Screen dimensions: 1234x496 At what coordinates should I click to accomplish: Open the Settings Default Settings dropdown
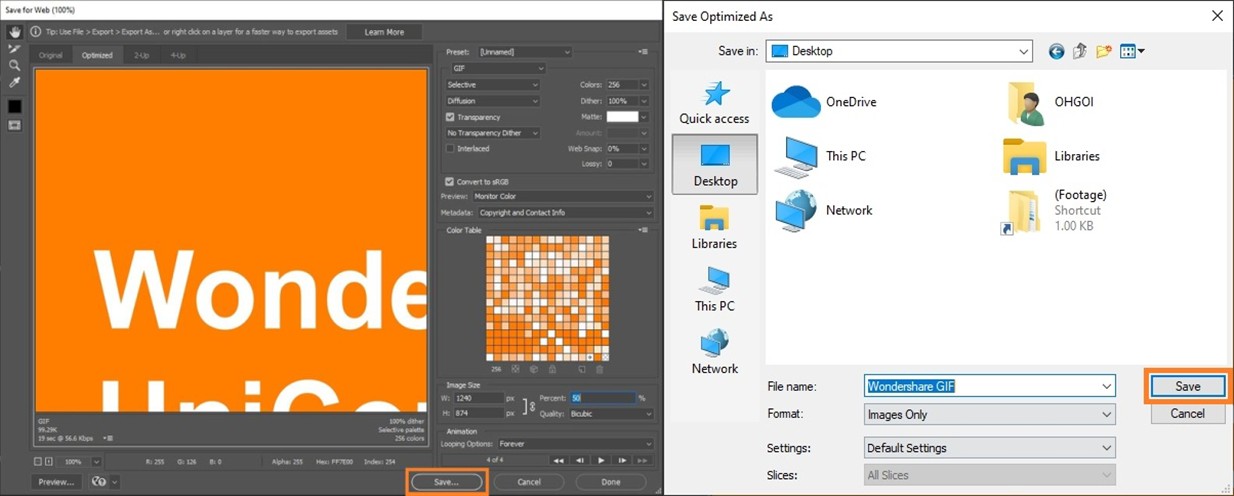990,448
